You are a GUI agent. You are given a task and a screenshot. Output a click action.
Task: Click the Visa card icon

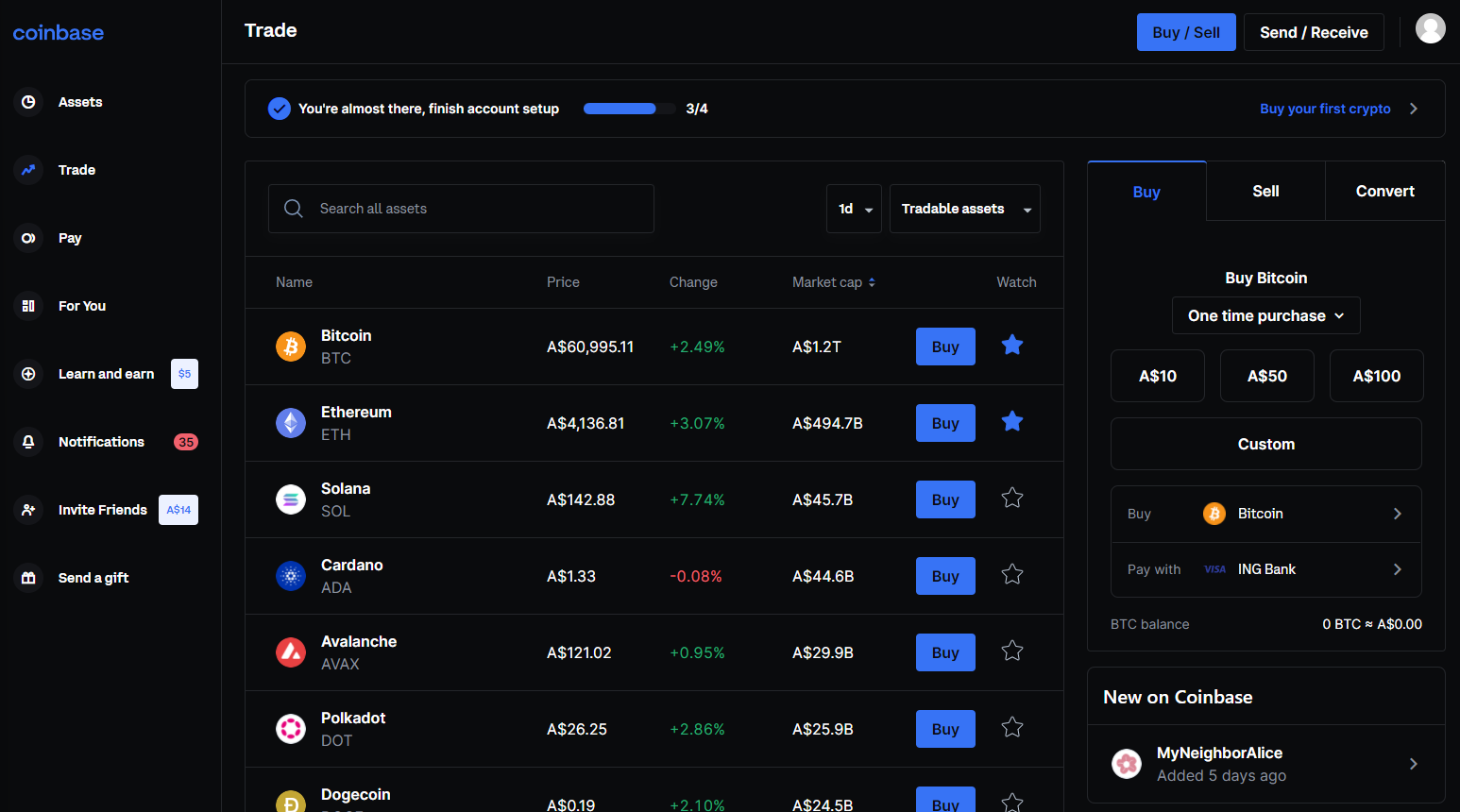click(1215, 569)
